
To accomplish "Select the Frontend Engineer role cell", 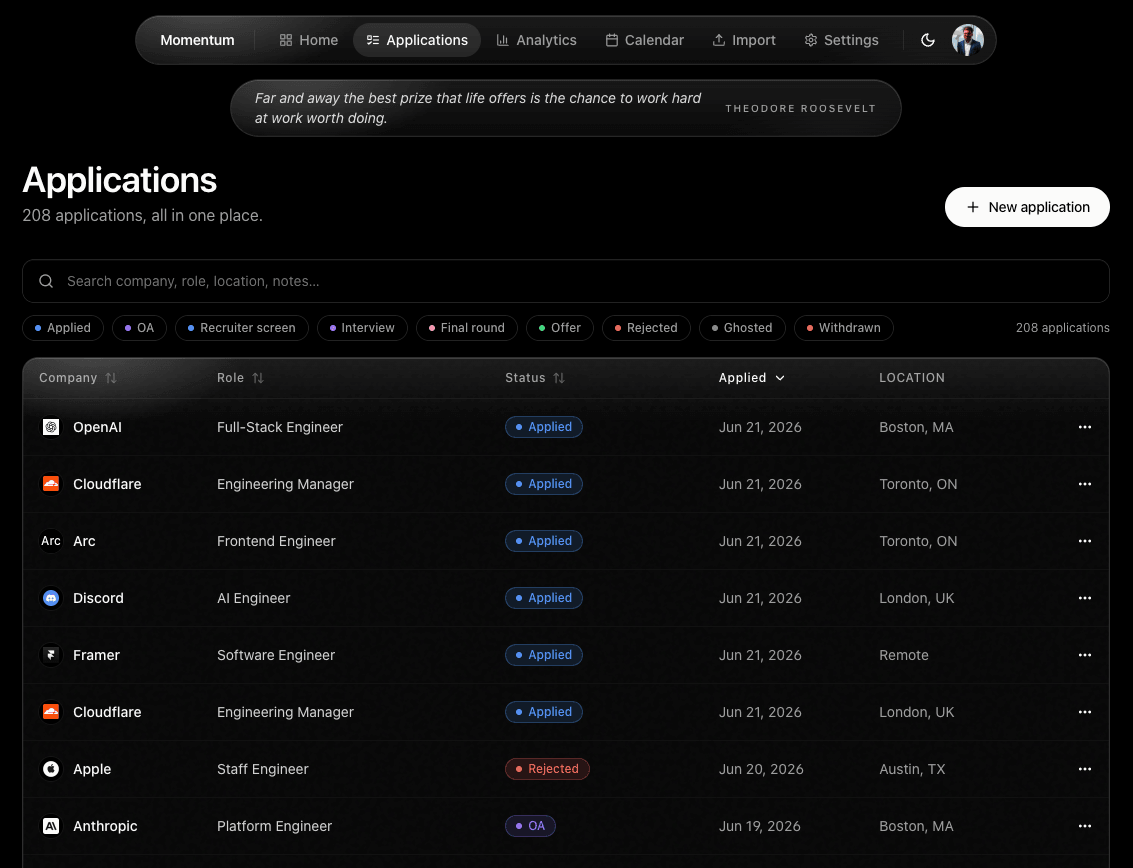I will point(276,541).
